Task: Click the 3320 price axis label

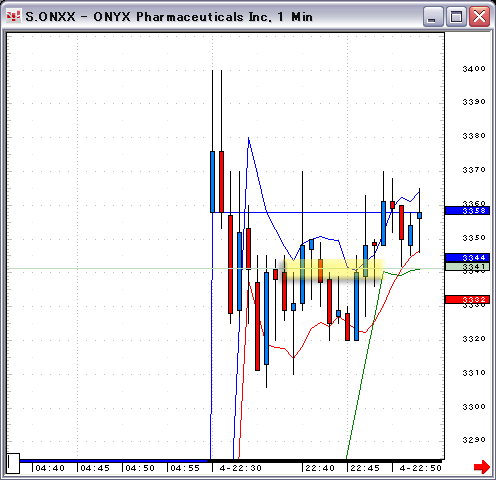Action: pos(474,339)
